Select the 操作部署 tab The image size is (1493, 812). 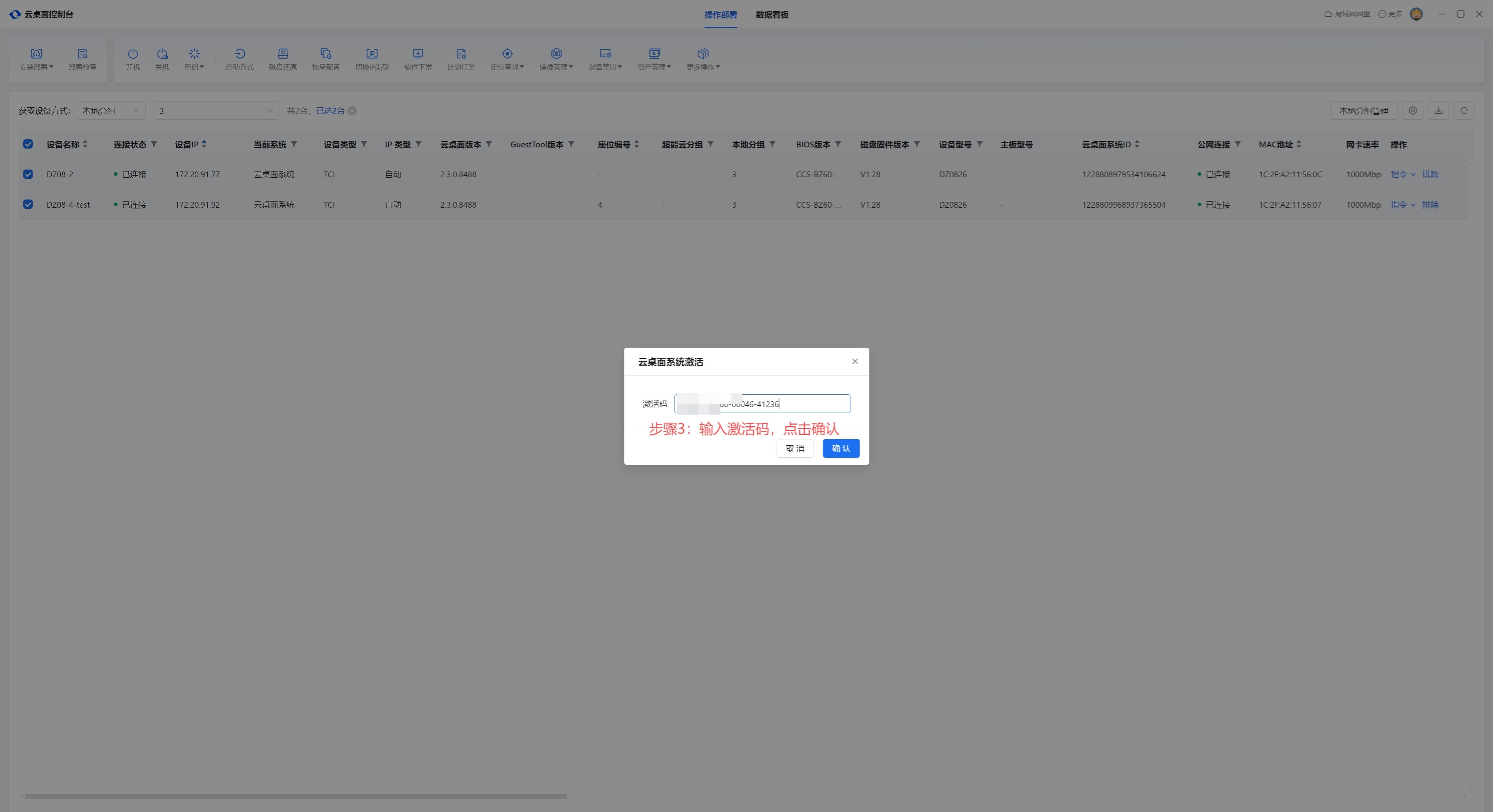[720, 14]
